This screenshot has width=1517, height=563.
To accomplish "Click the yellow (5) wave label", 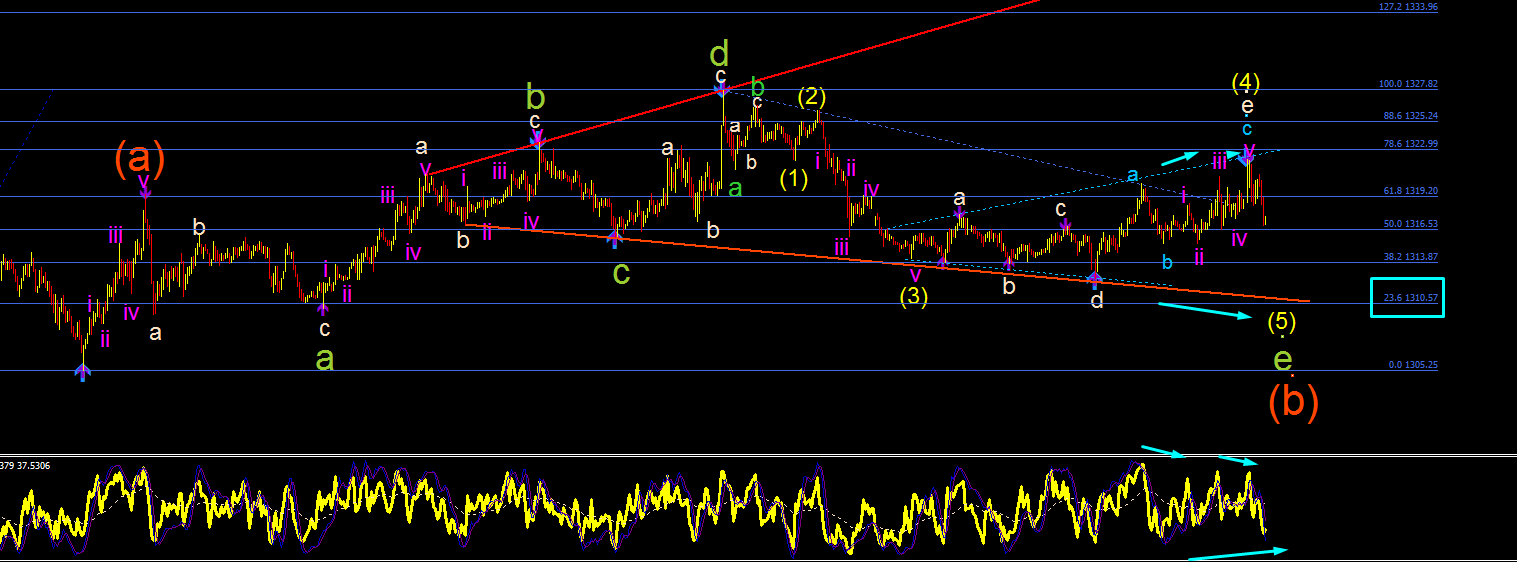I will click(x=1282, y=322).
